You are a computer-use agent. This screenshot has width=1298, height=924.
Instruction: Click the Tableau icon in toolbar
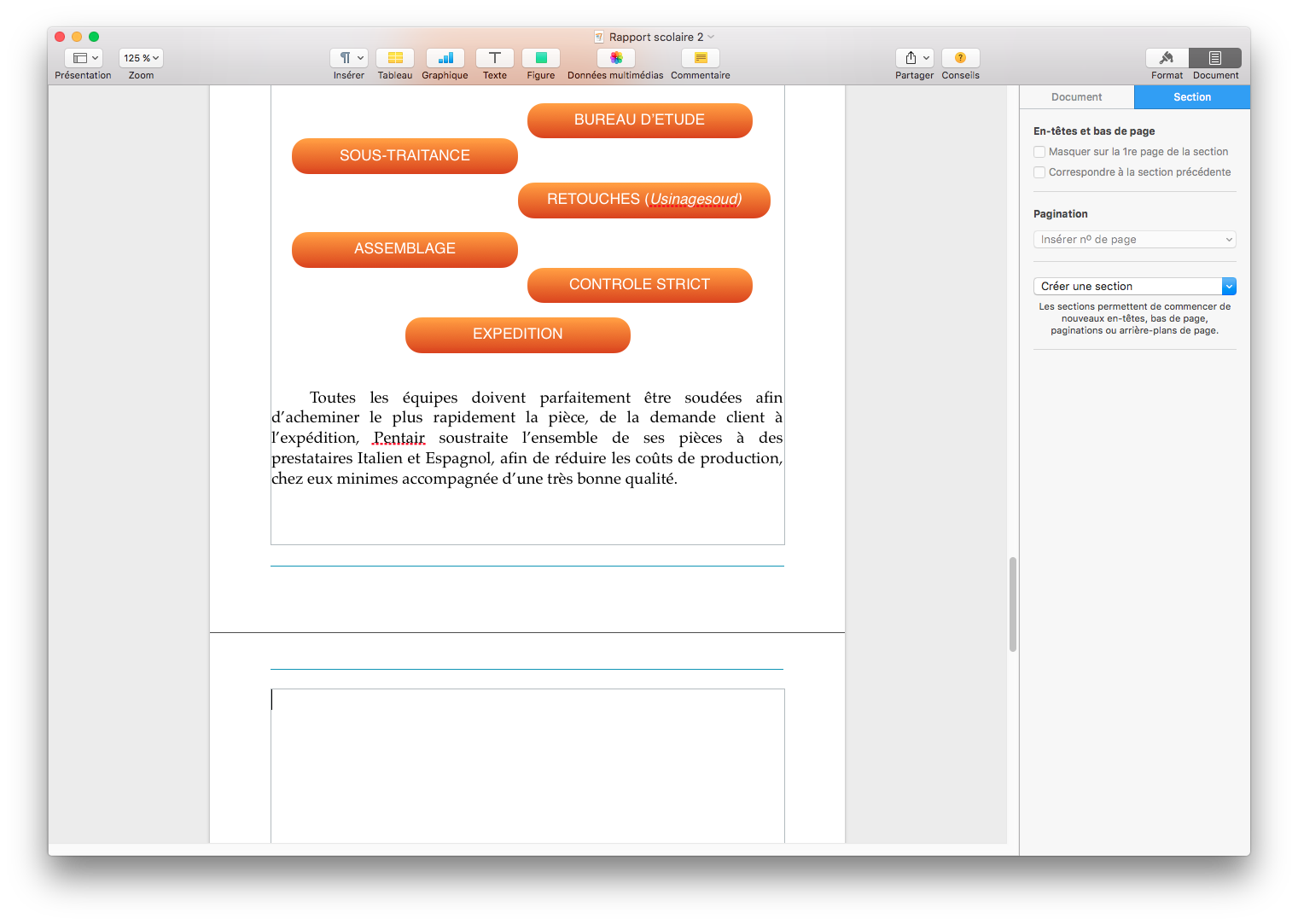[395, 58]
